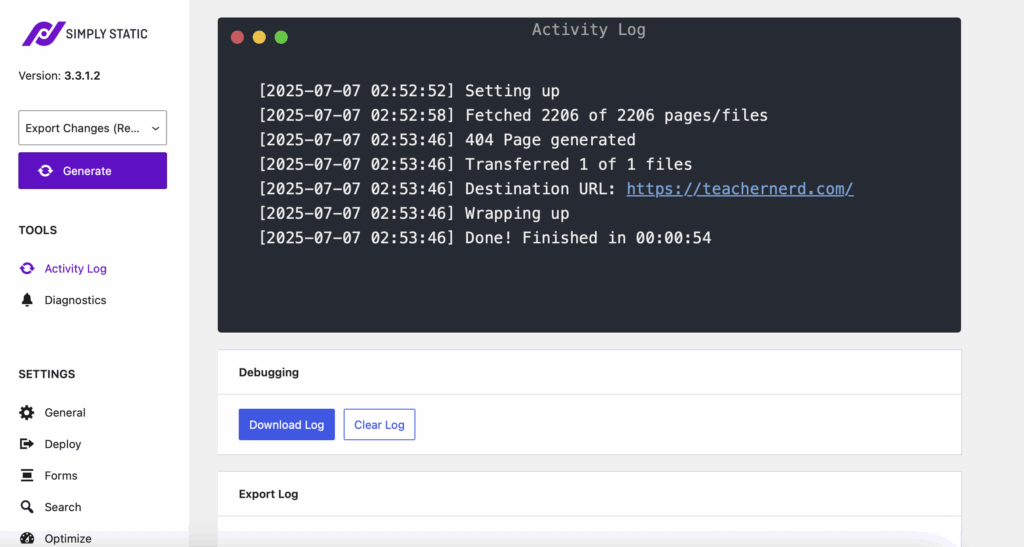Open Diagnostics in the sidebar
The width and height of the screenshot is (1024, 547).
coord(75,300)
